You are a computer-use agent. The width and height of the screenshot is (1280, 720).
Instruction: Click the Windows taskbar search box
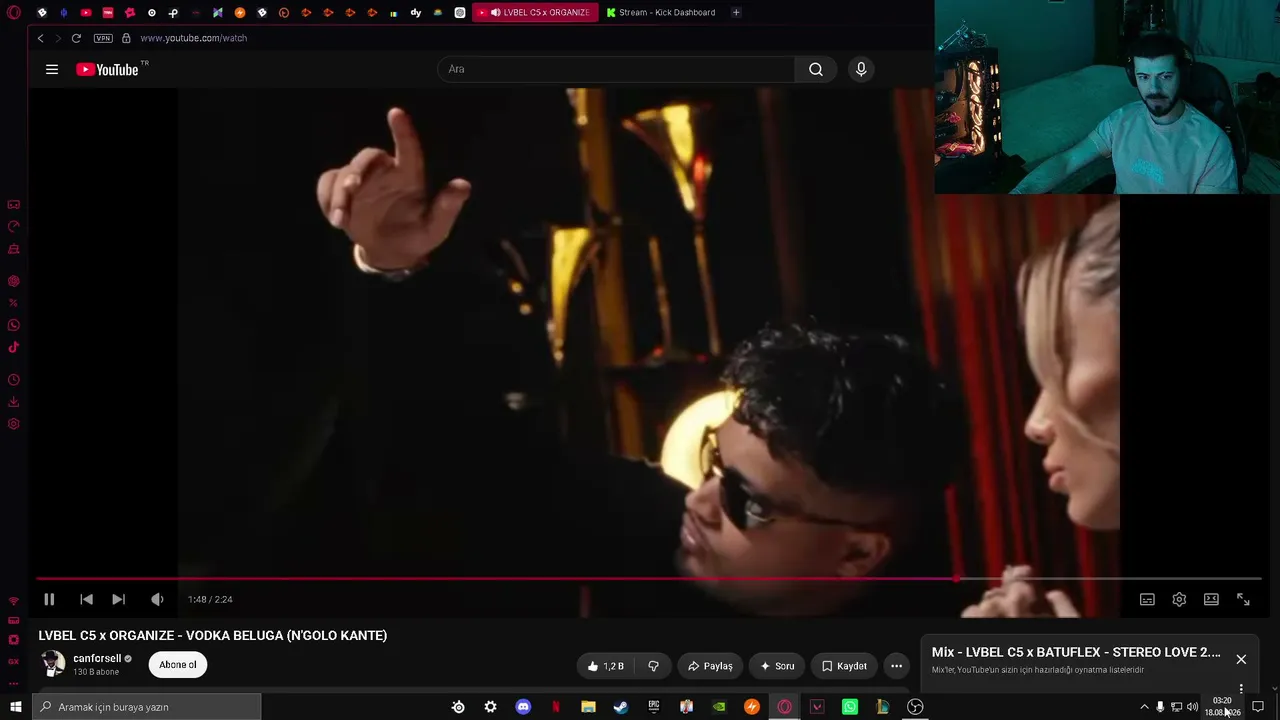[x=147, y=707]
